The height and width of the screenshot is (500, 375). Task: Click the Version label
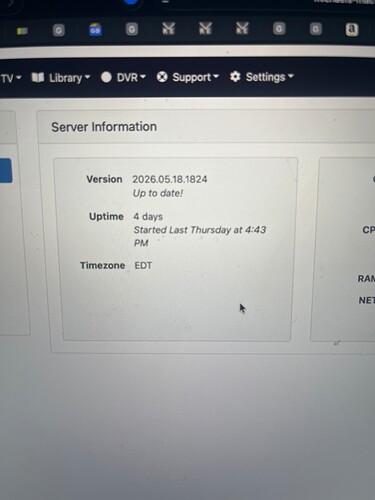(104, 179)
